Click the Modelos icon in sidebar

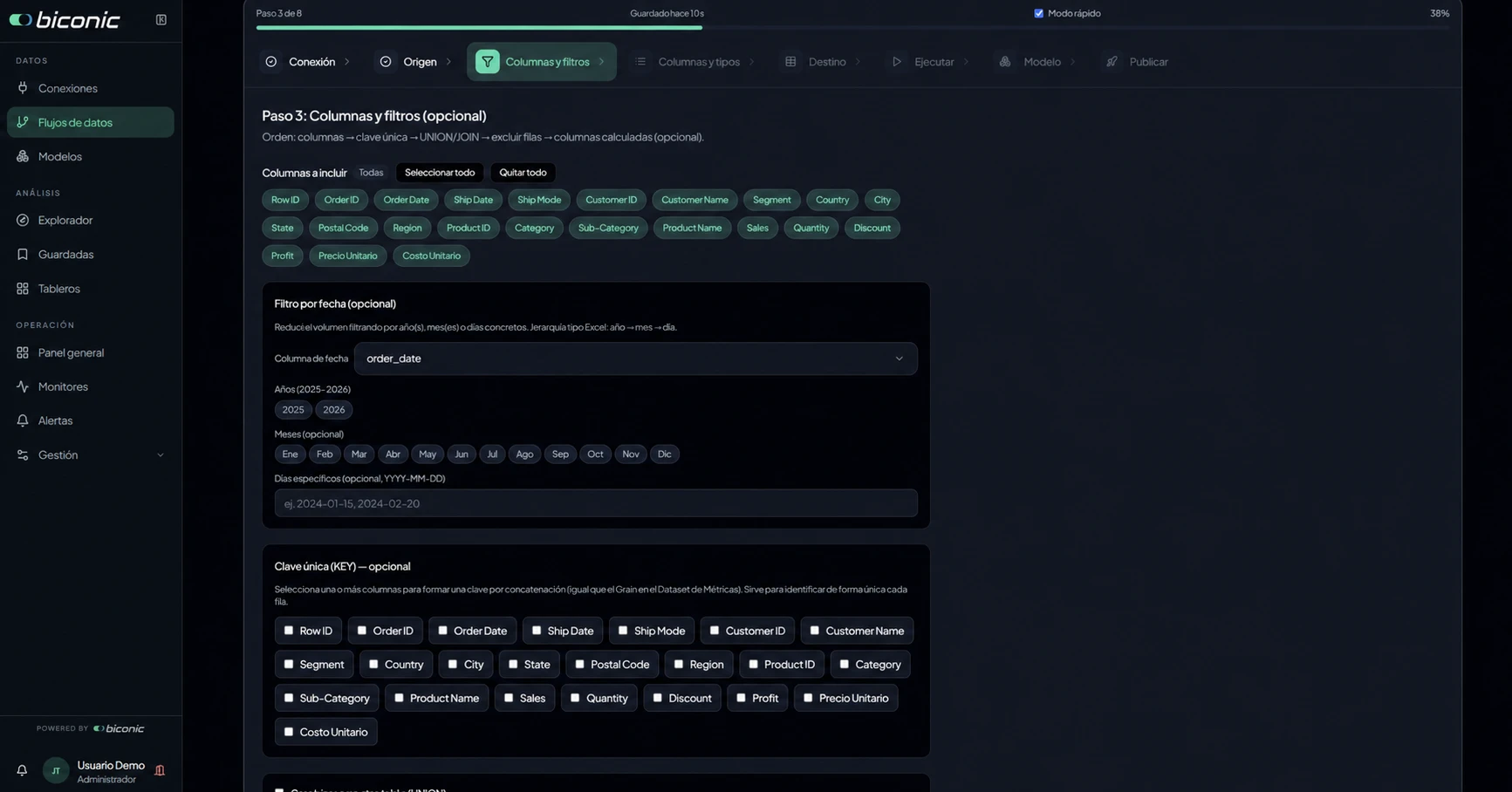click(x=23, y=156)
